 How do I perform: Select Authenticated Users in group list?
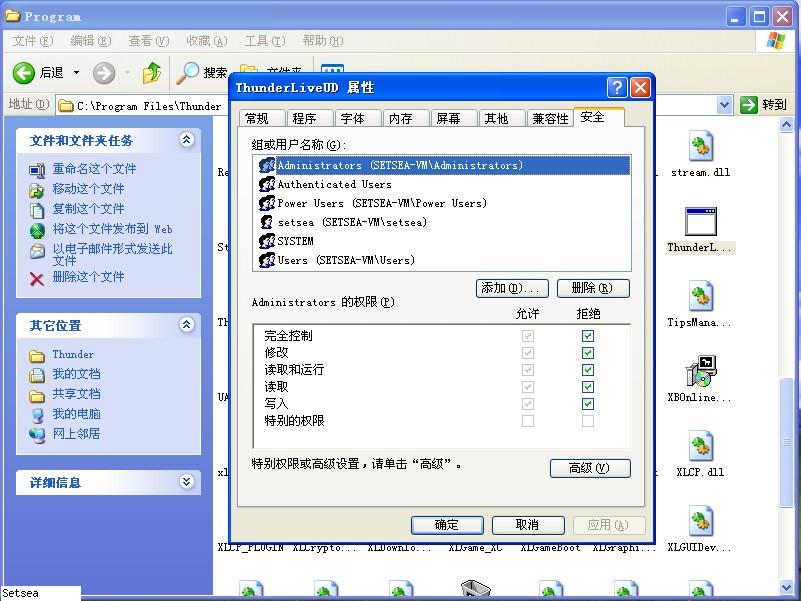[442, 184]
